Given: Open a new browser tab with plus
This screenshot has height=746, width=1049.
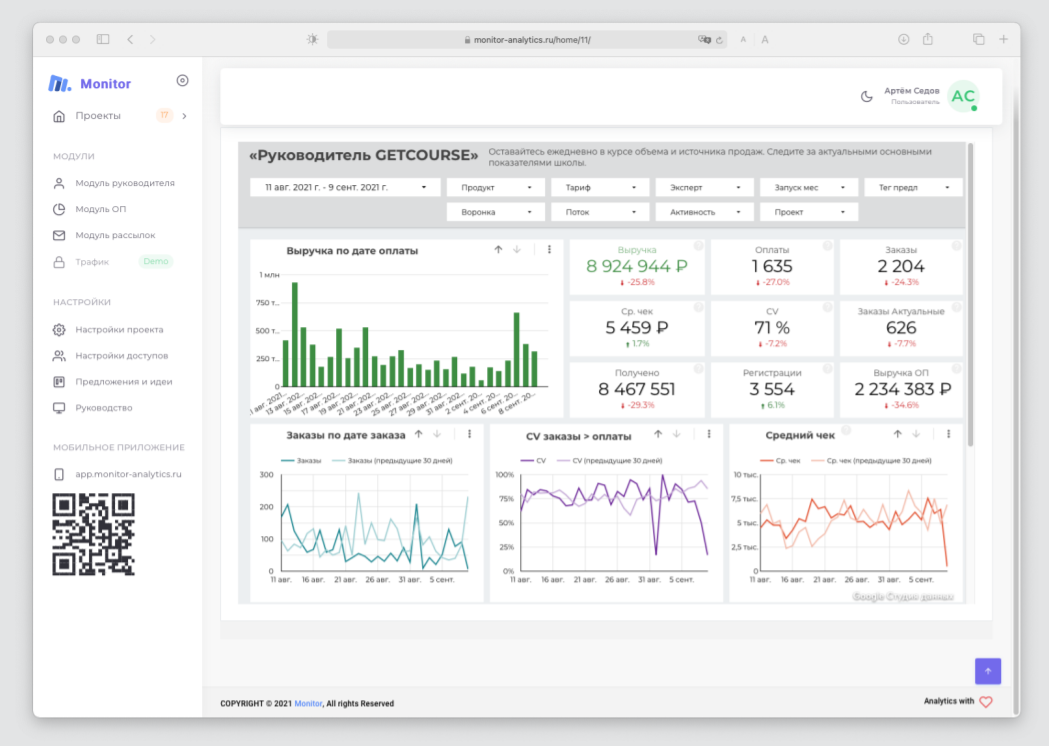Looking at the screenshot, I should 1004,39.
